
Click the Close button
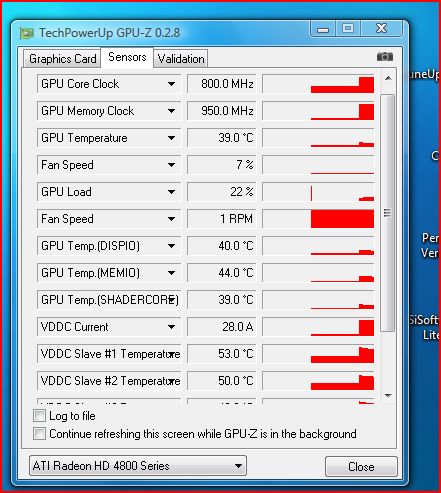(361, 466)
